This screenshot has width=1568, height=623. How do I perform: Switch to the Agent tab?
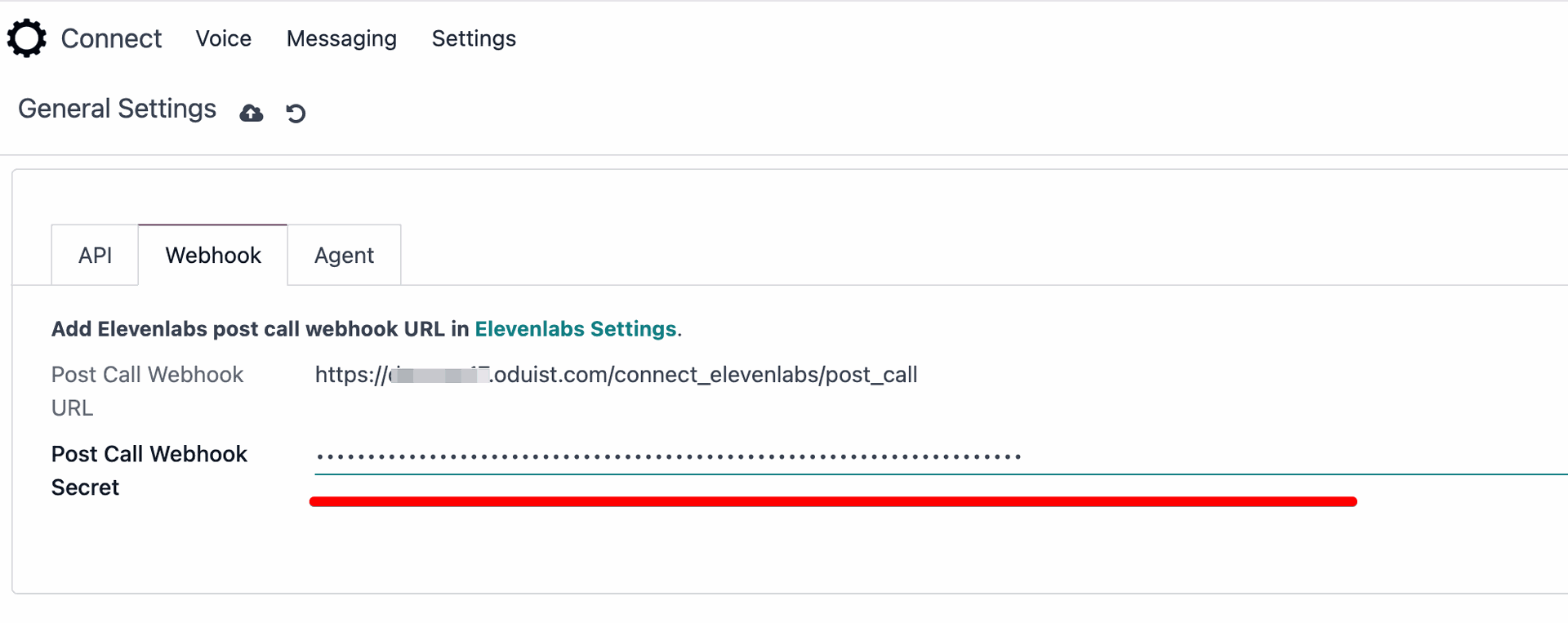point(344,255)
